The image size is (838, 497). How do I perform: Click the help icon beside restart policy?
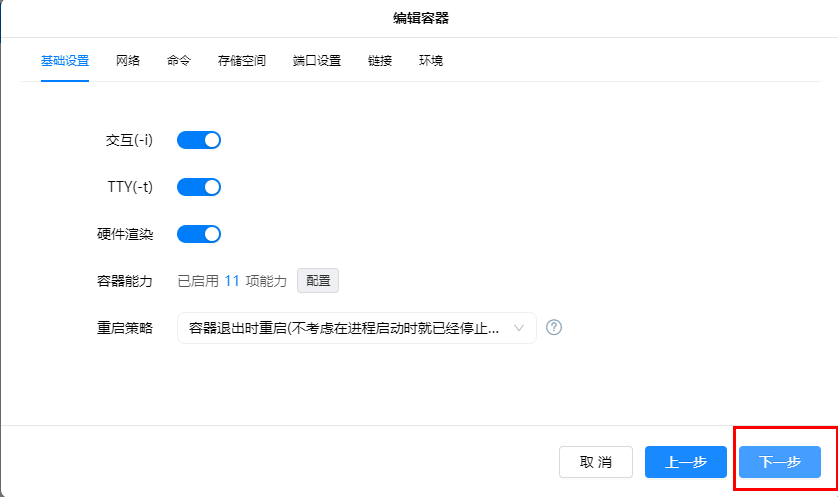tap(554, 328)
